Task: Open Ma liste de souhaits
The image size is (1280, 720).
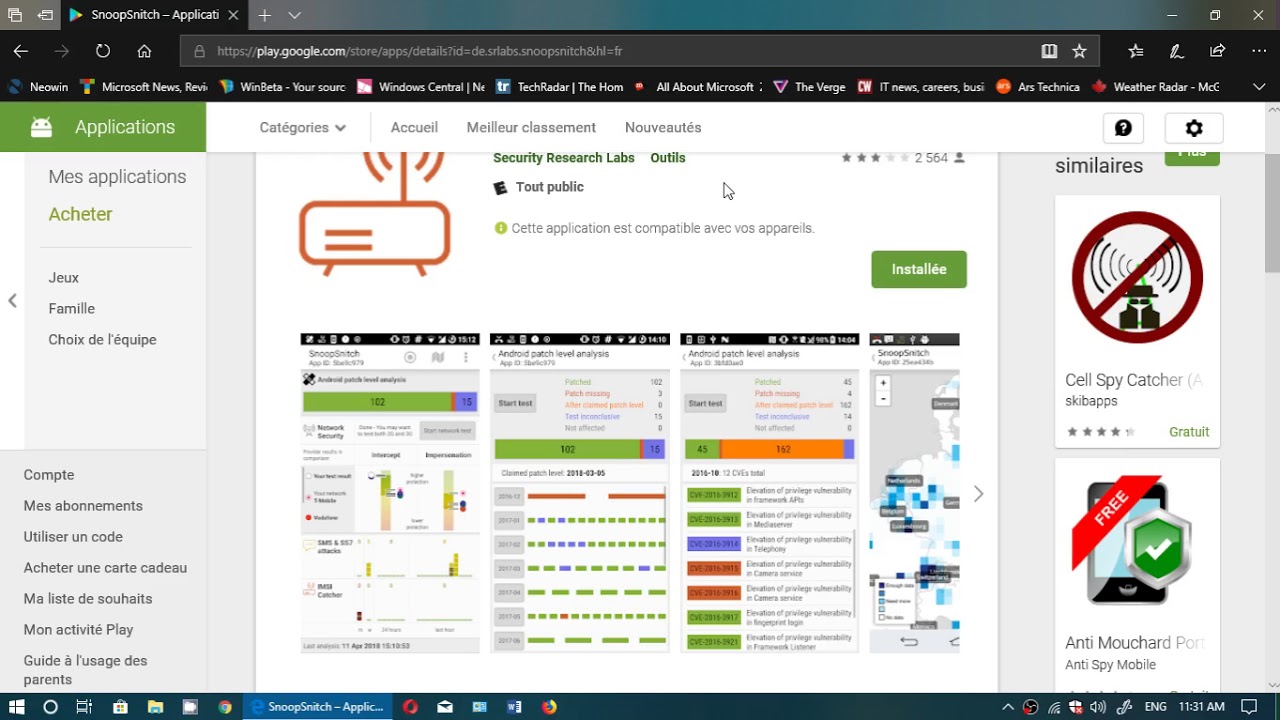Action: pos(88,599)
